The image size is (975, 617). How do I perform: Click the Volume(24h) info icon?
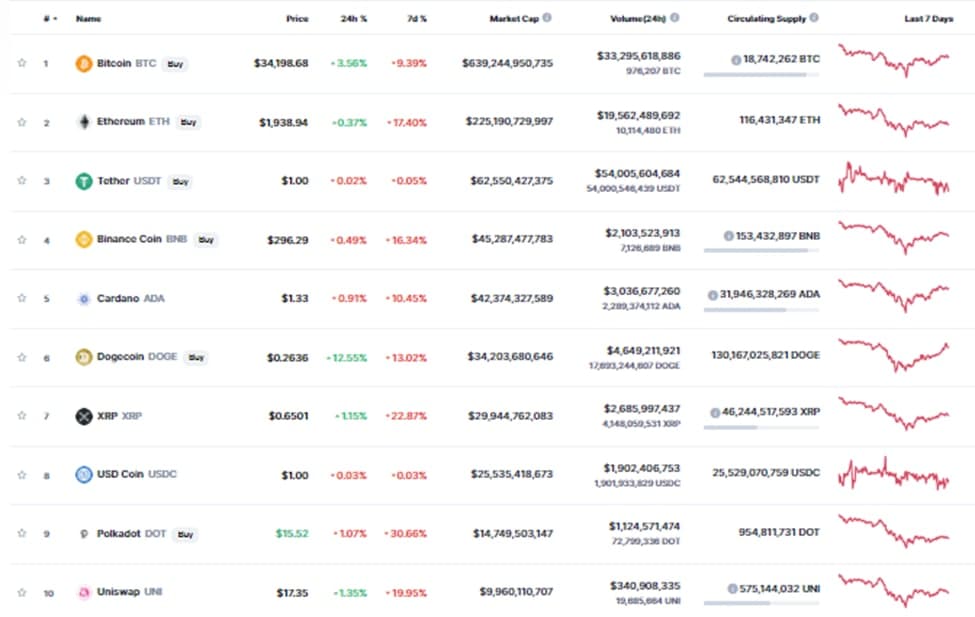[x=675, y=18]
